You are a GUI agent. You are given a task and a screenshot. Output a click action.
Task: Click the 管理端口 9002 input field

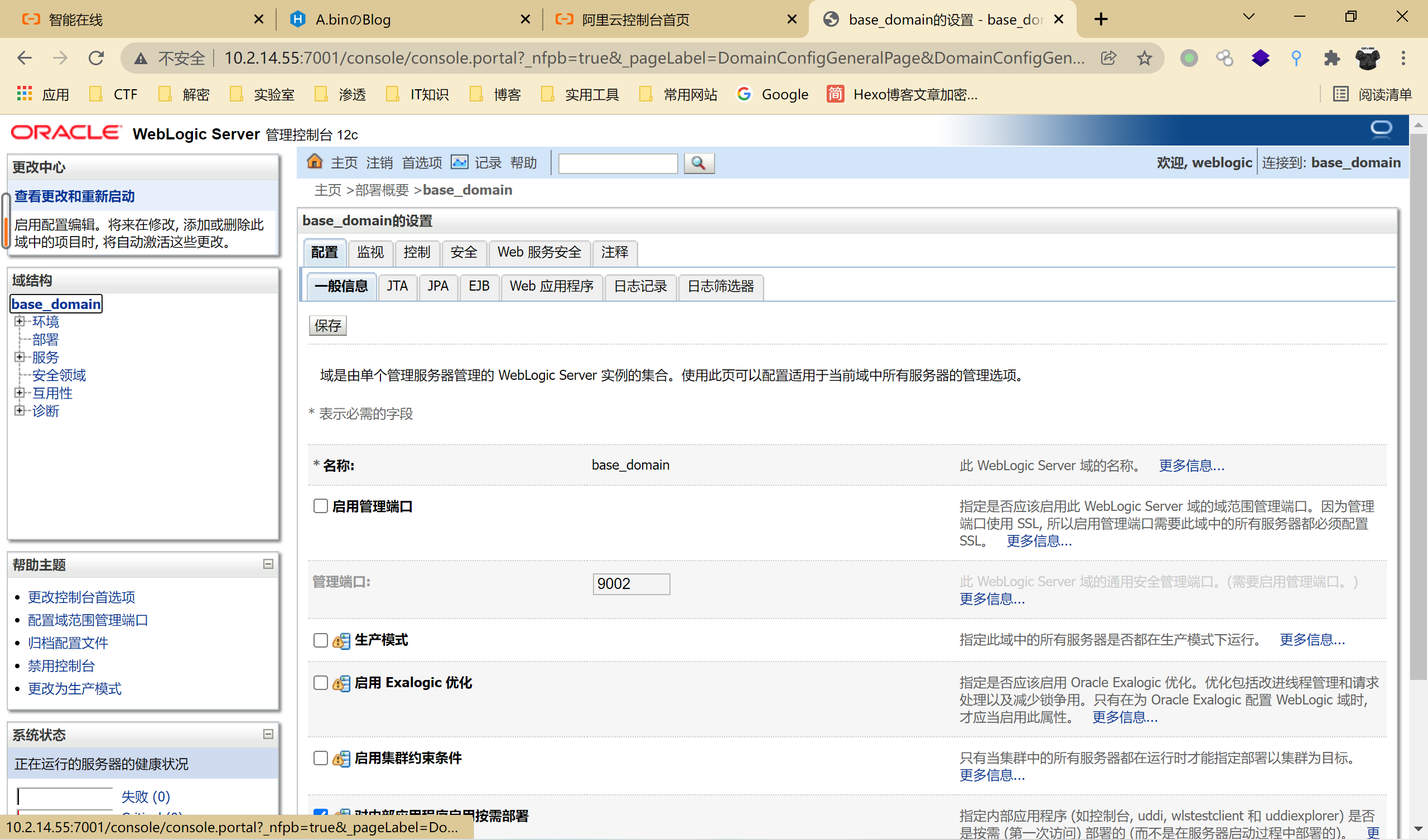click(631, 584)
